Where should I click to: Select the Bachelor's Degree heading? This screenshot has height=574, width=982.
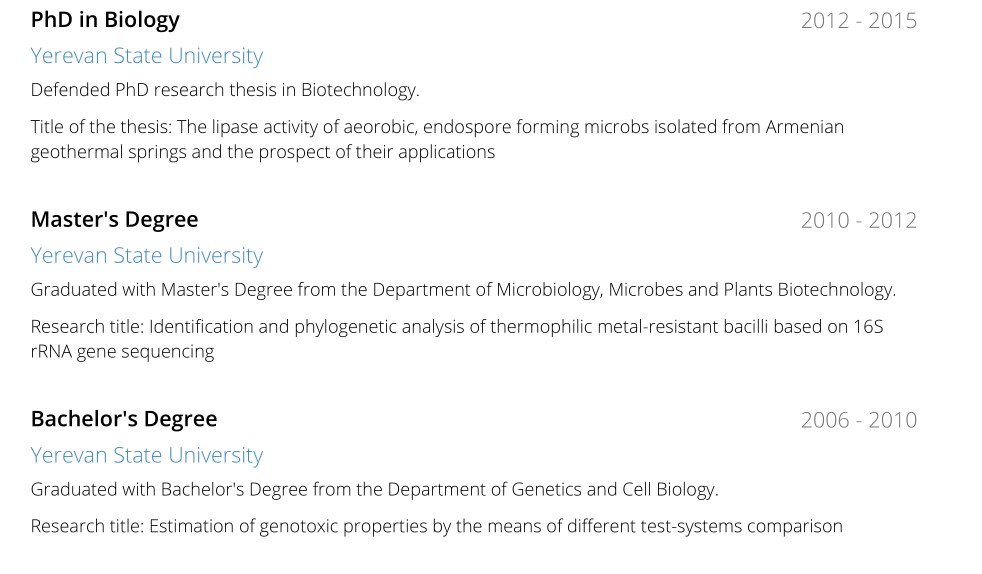(124, 419)
